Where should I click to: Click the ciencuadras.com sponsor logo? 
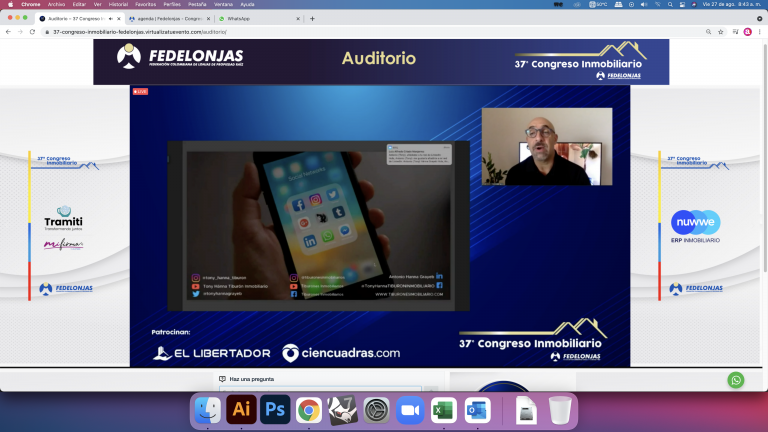[341, 353]
